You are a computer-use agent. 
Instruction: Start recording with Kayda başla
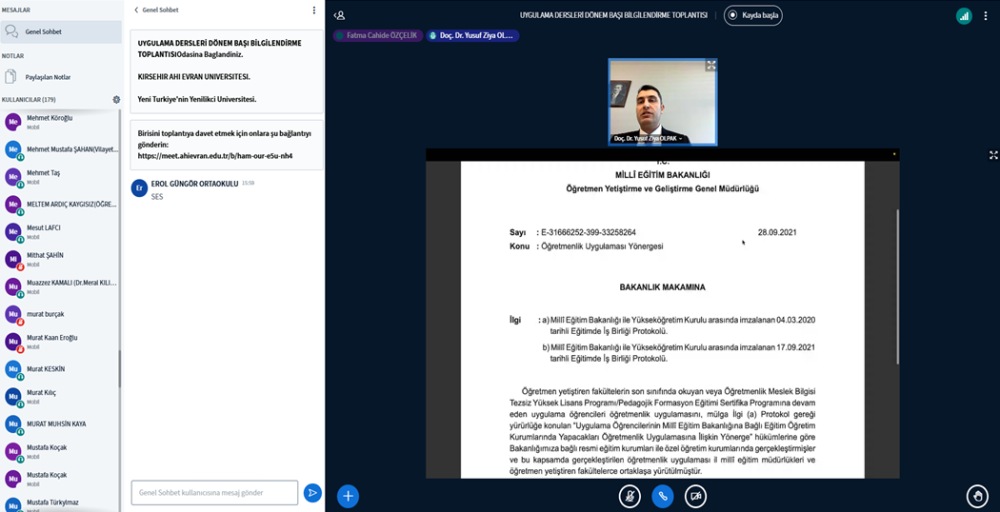(x=753, y=15)
